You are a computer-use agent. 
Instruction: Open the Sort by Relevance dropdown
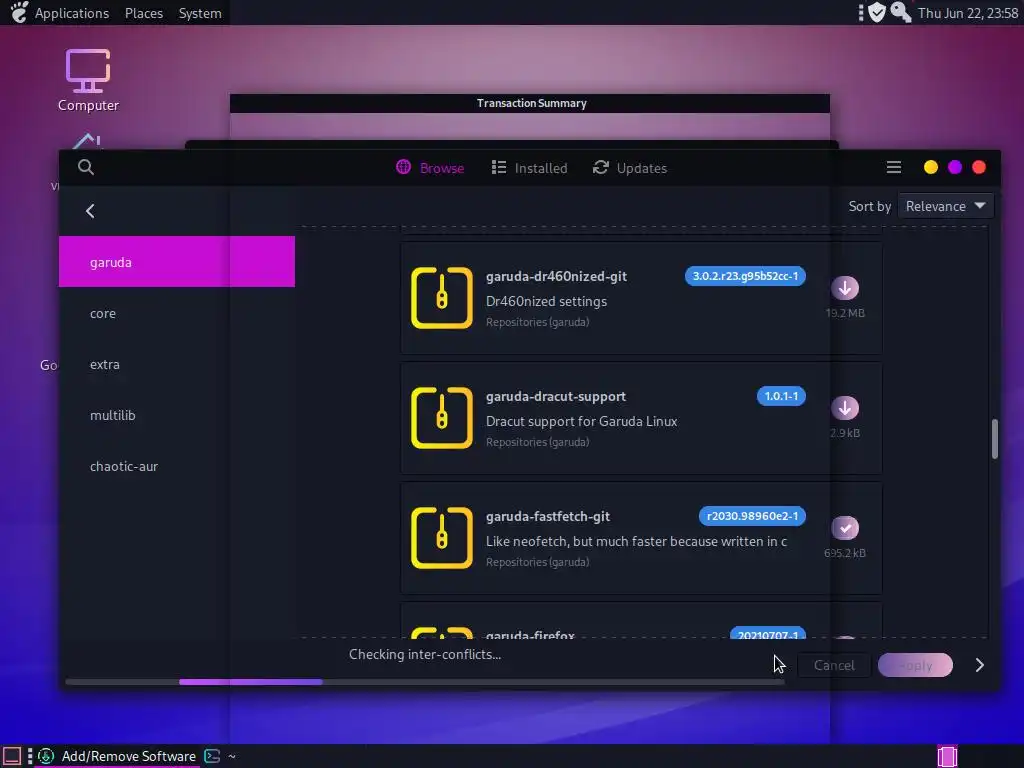click(x=946, y=206)
